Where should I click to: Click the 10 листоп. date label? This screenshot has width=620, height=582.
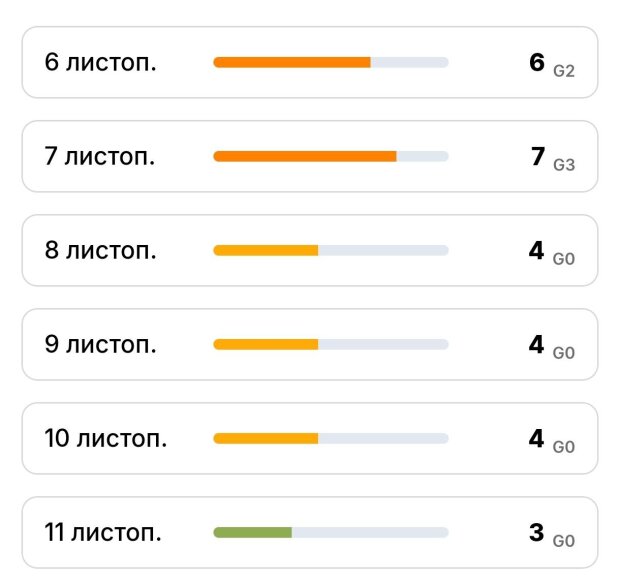[x=106, y=438]
